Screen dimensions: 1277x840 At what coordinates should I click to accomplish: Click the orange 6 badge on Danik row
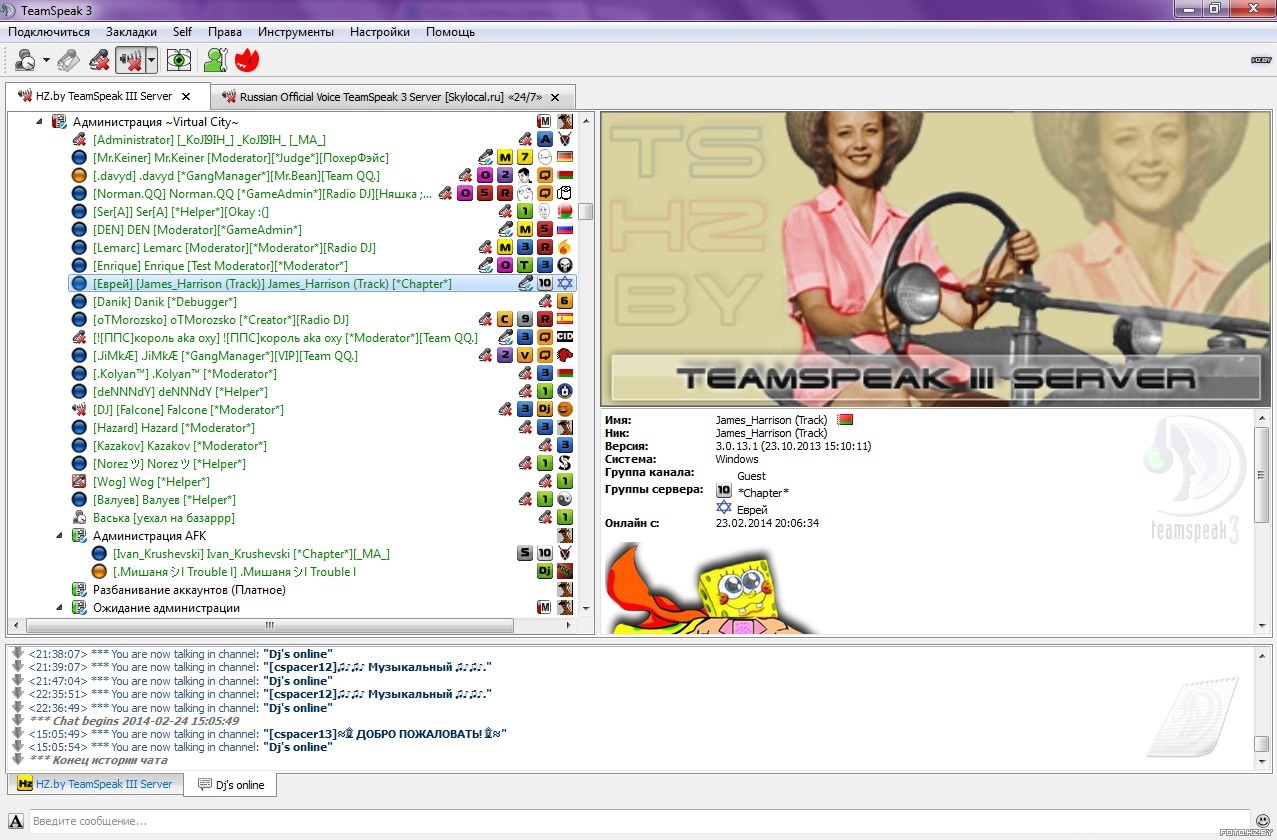pos(565,302)
